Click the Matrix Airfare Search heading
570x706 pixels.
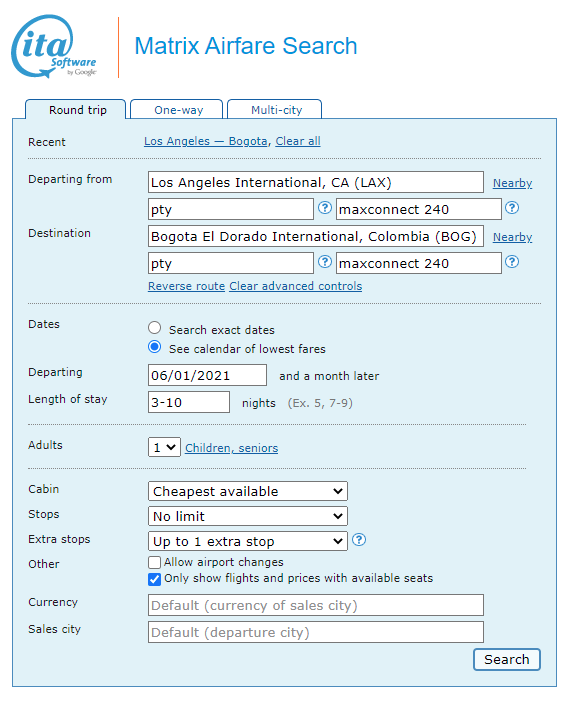click(x=246, y=46)
